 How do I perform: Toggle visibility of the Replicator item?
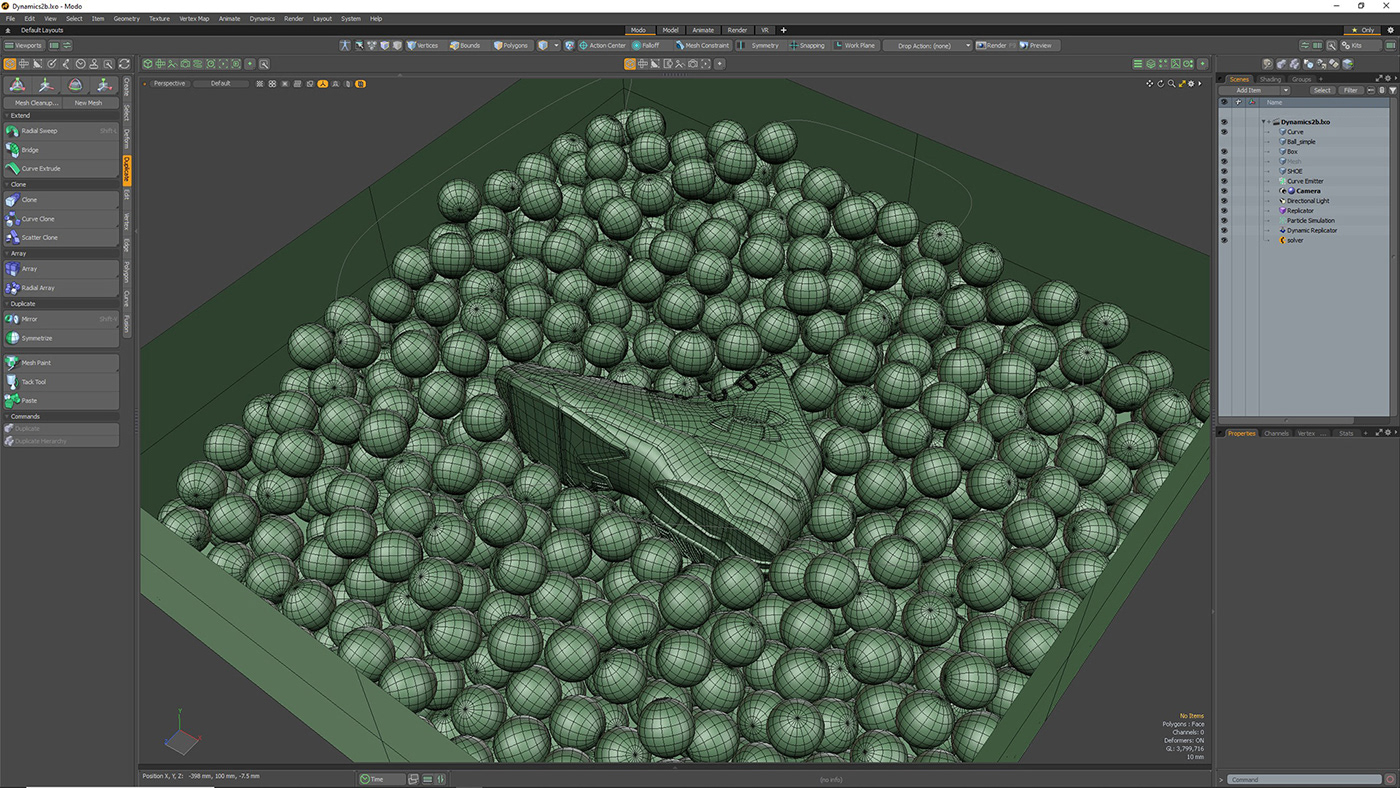[1224, 211]
